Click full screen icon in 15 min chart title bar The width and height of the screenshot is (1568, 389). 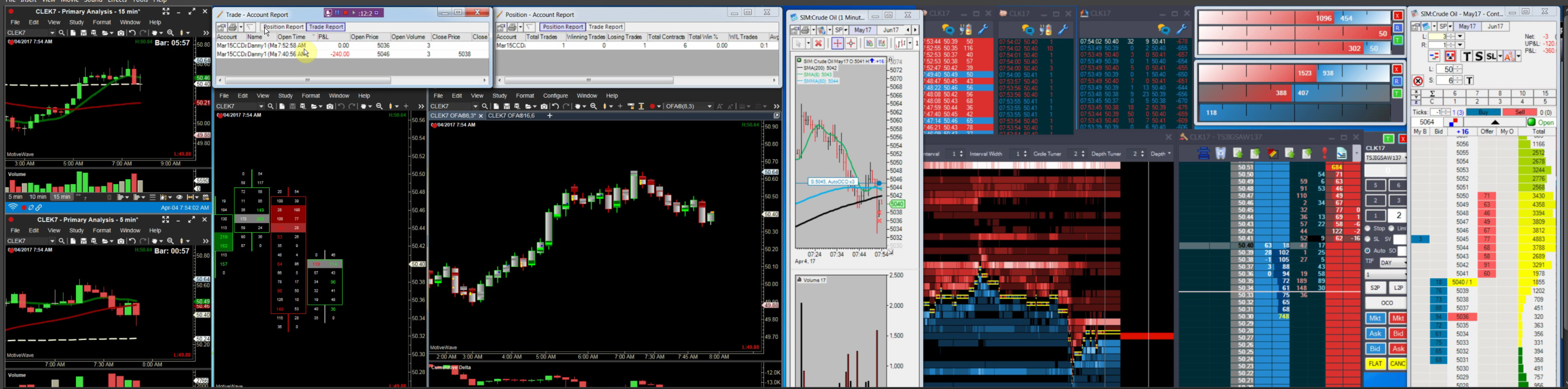point(166,12)
